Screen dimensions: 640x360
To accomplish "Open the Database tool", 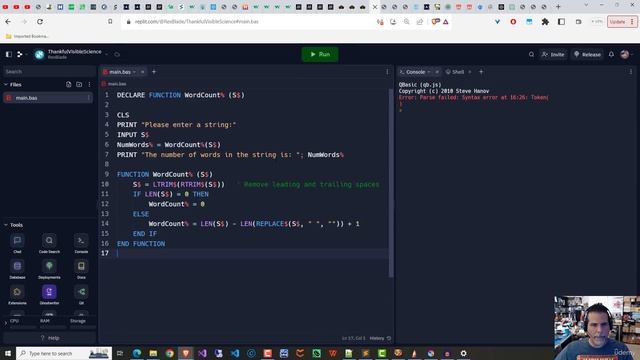I will pyautogui.click(x=17, y=269).
